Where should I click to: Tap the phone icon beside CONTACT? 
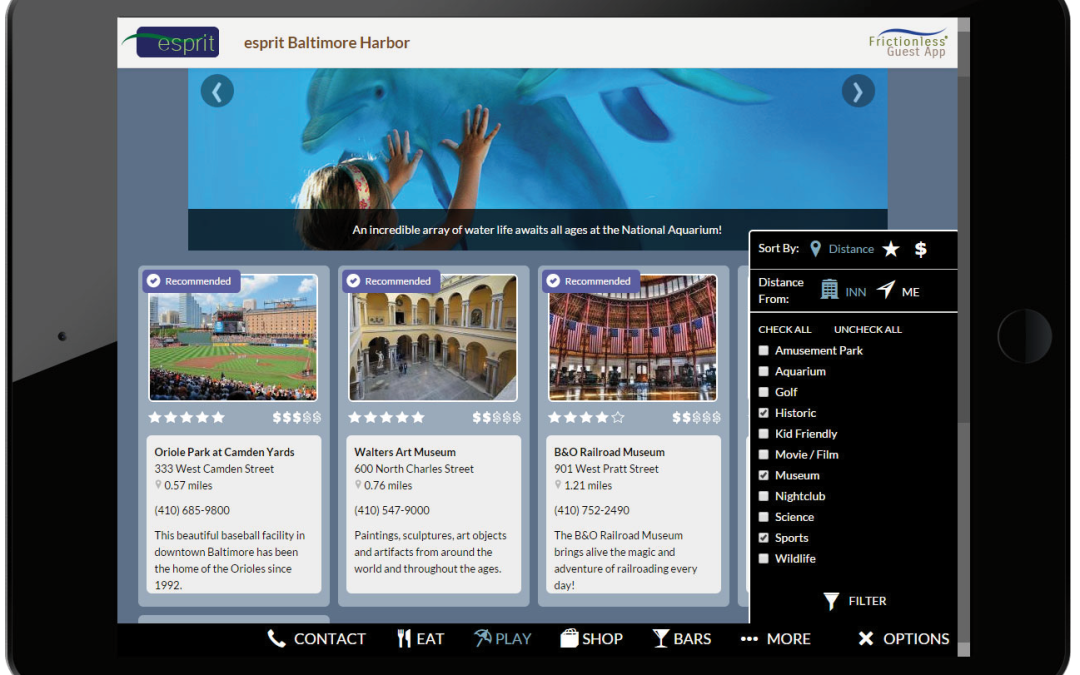pyautogui.click(x=276, y=638)
